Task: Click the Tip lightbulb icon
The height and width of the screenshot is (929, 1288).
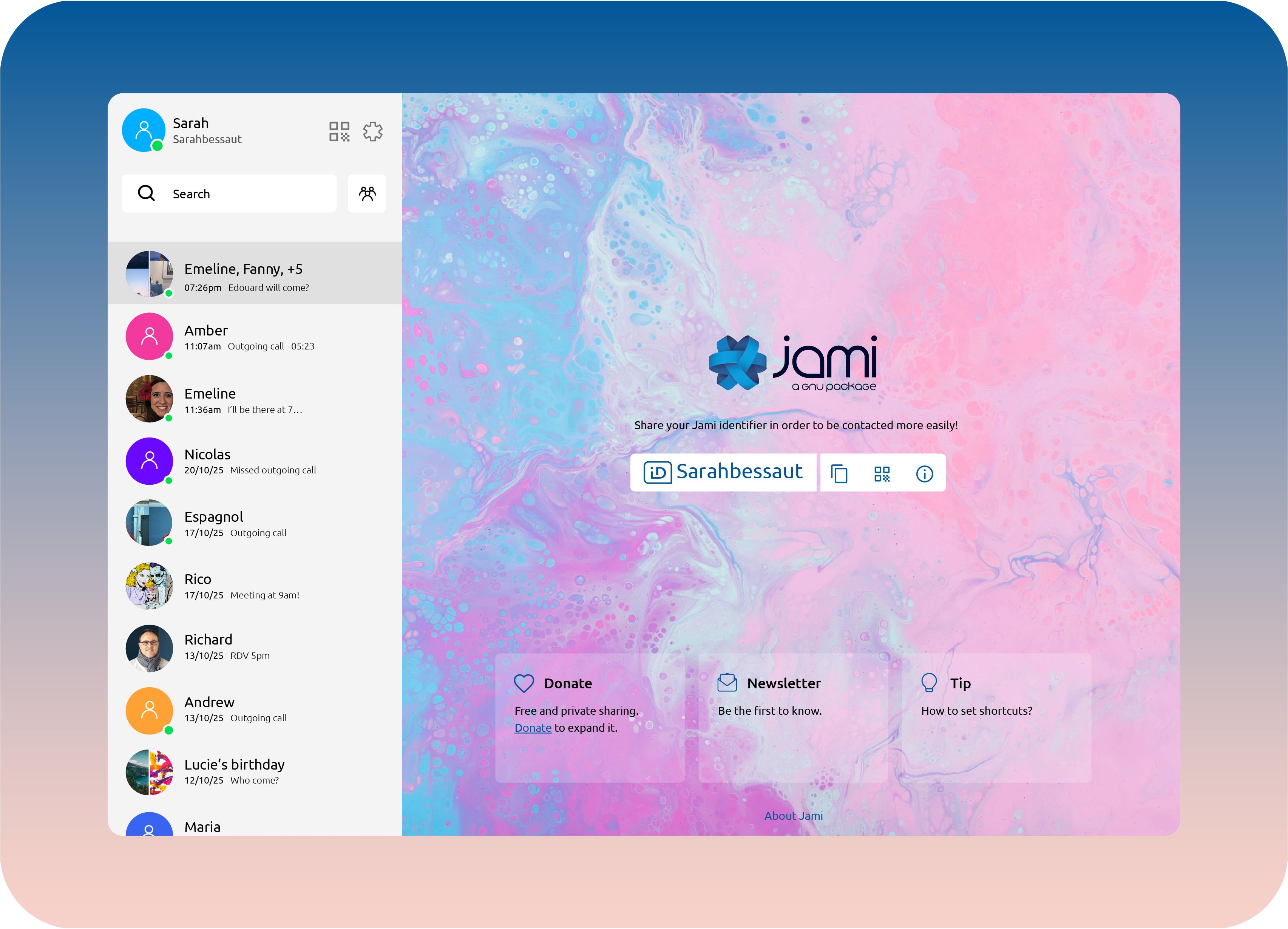Action: tap(928, 682)
